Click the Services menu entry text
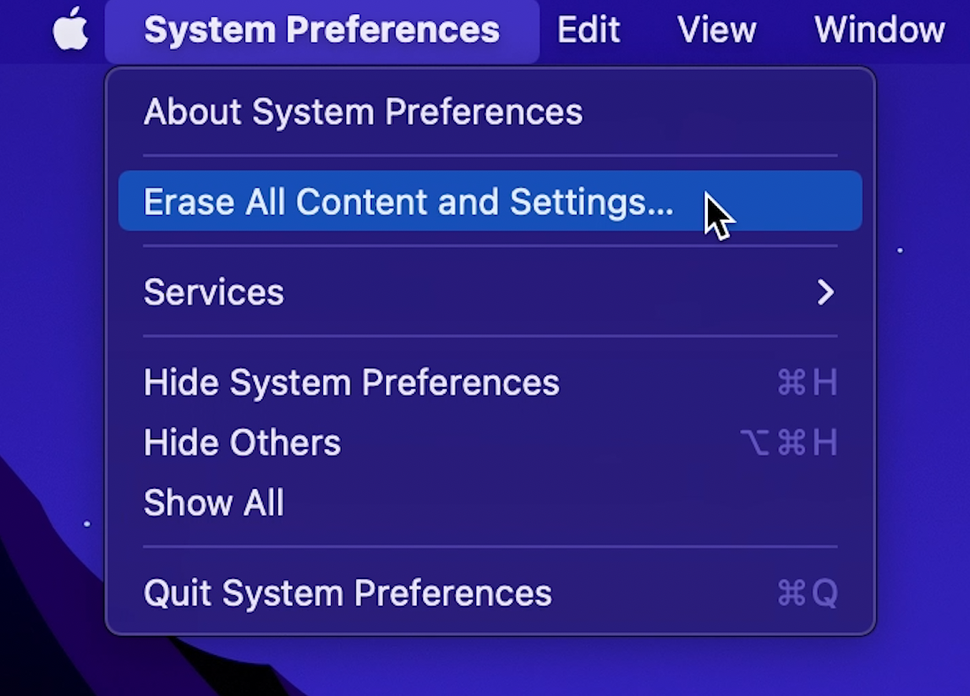 point(213,292)
